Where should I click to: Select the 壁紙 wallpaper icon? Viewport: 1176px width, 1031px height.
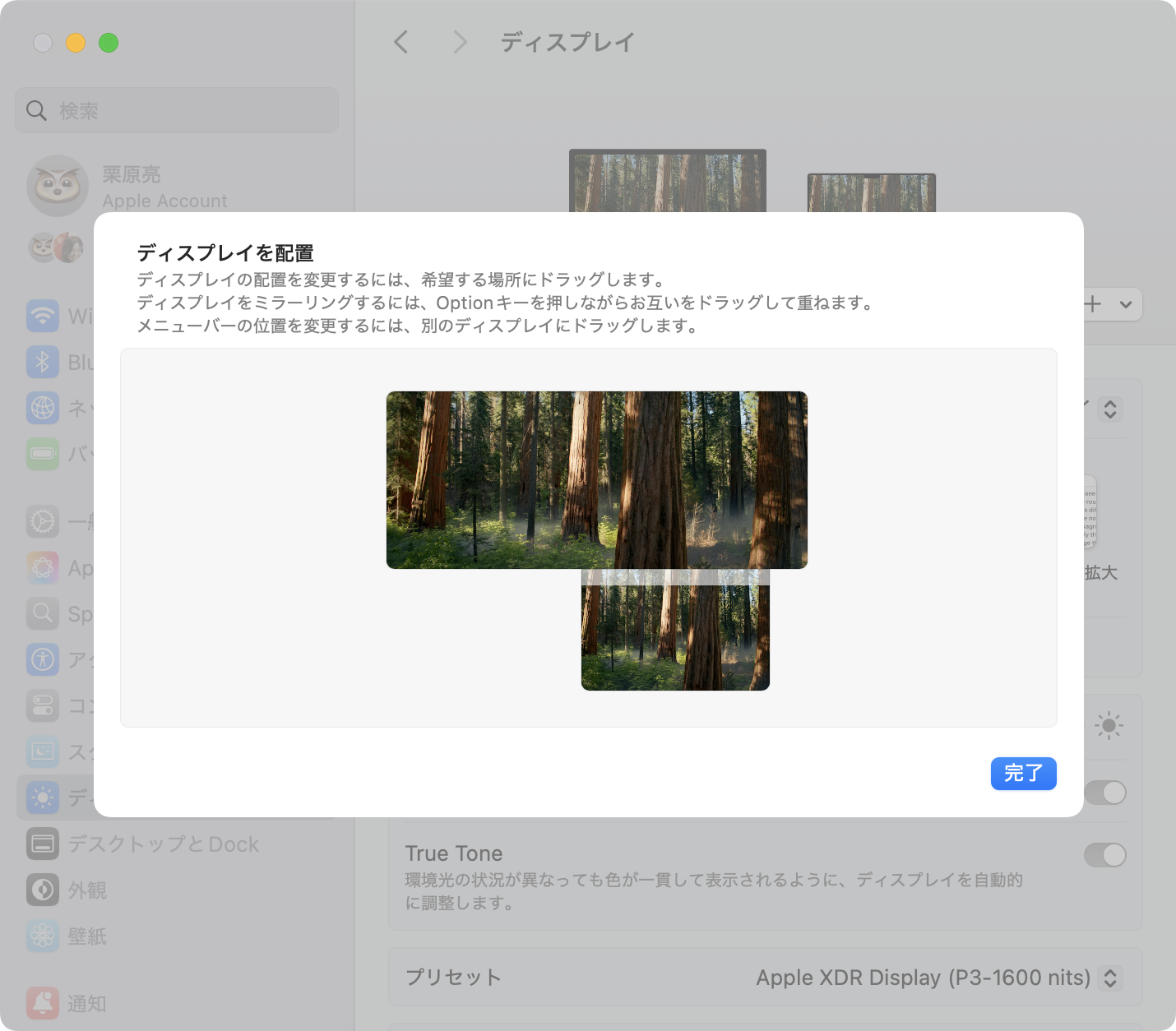click(x=43, y=936)
